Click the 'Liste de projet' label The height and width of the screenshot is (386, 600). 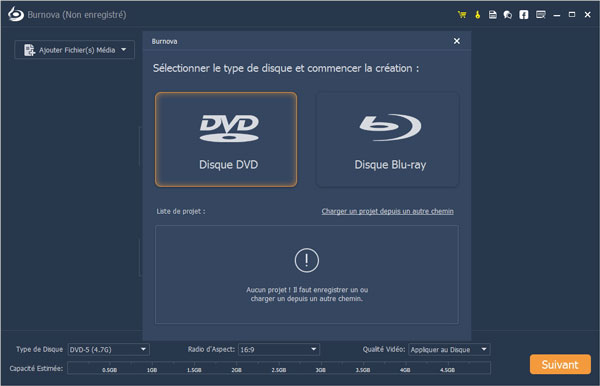181,211
